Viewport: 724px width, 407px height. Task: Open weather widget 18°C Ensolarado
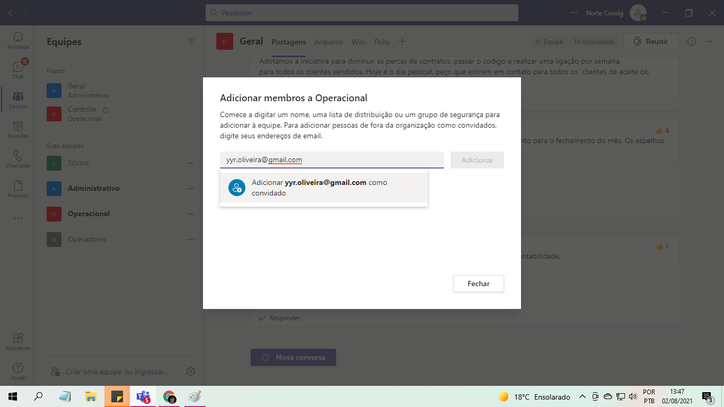pos(534,397)
